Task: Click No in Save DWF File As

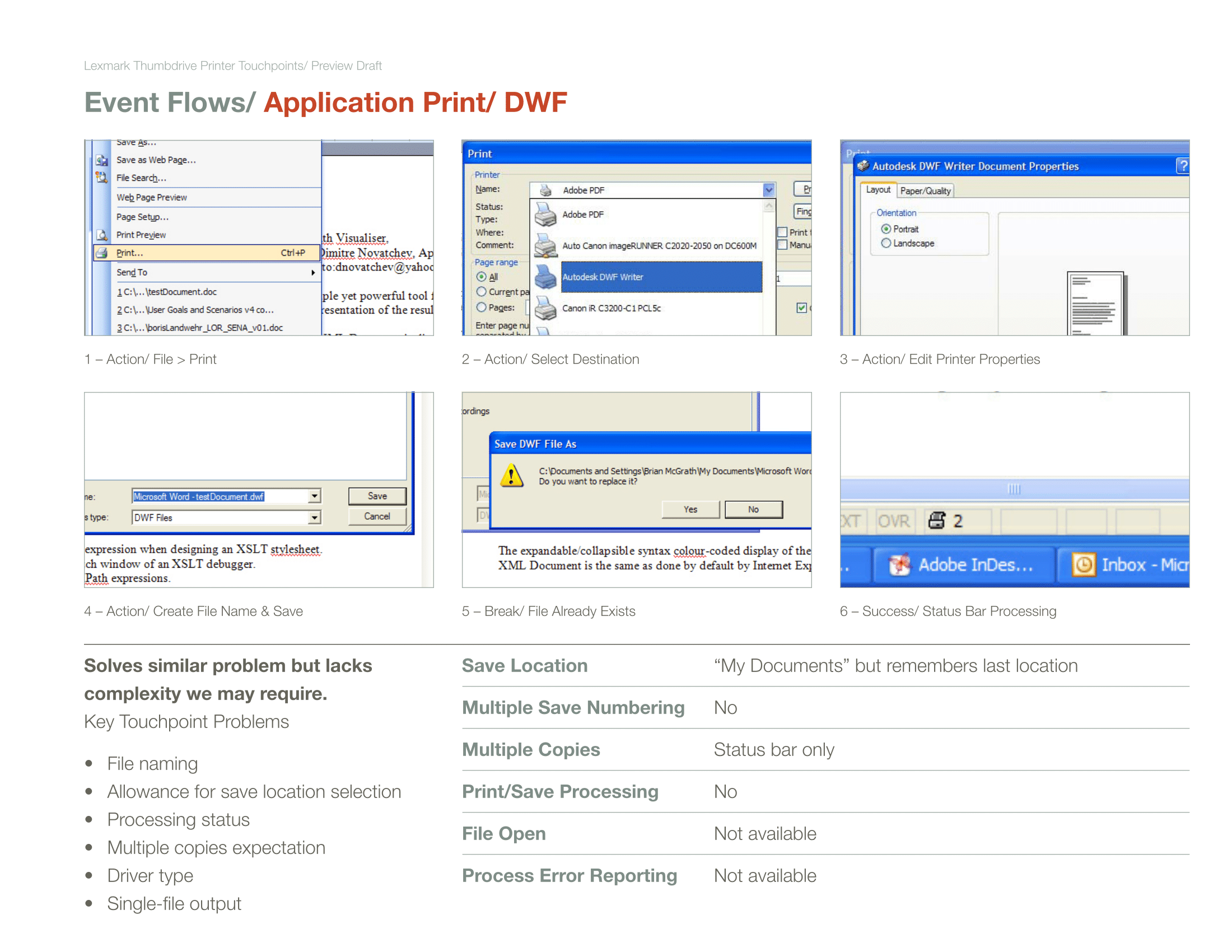Action: tap(754, 509)
